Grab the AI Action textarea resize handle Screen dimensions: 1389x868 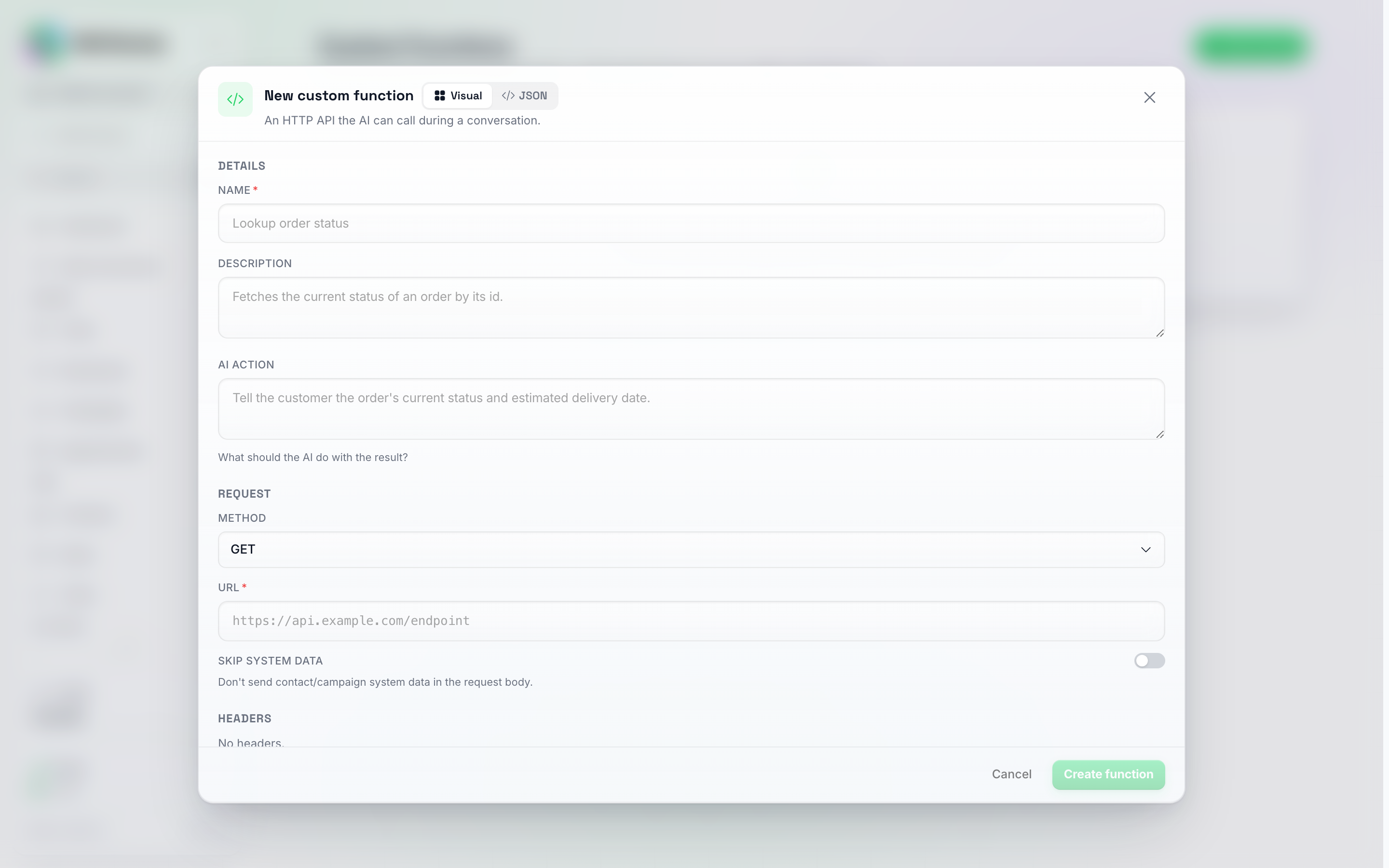tap(1159, 434)
